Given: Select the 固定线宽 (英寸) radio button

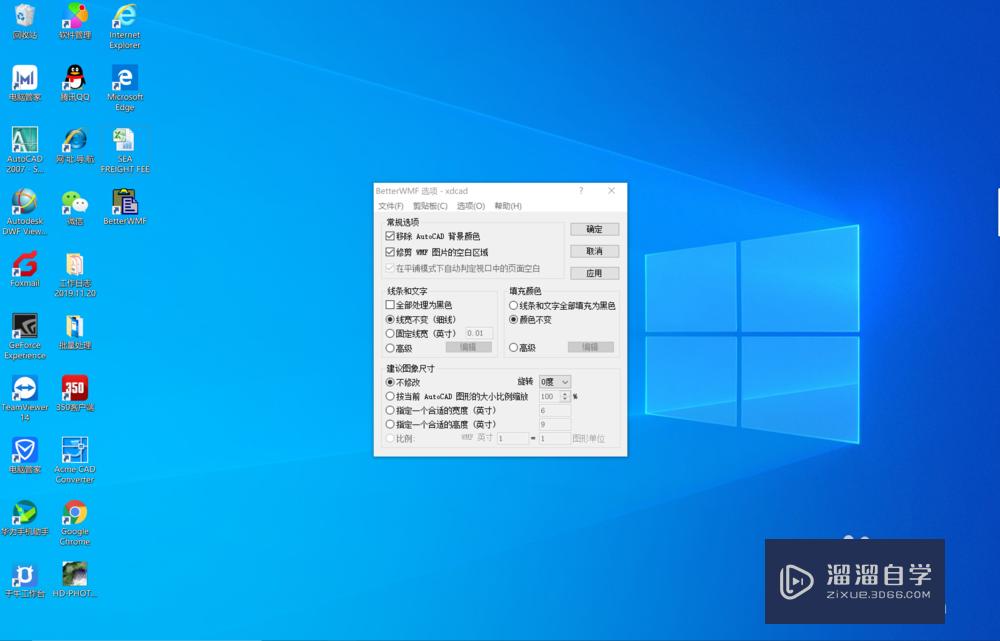Looking at the screenshot, I should pos(390,333).
